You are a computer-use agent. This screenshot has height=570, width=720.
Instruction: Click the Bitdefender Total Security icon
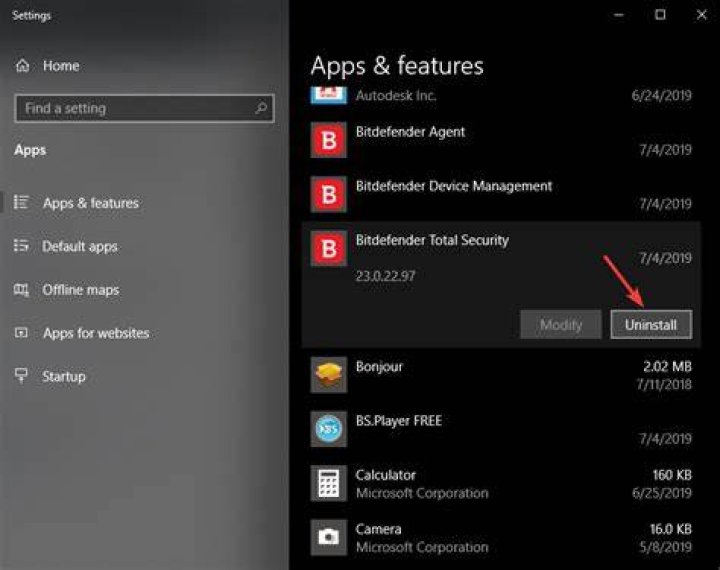pos(328,248)
